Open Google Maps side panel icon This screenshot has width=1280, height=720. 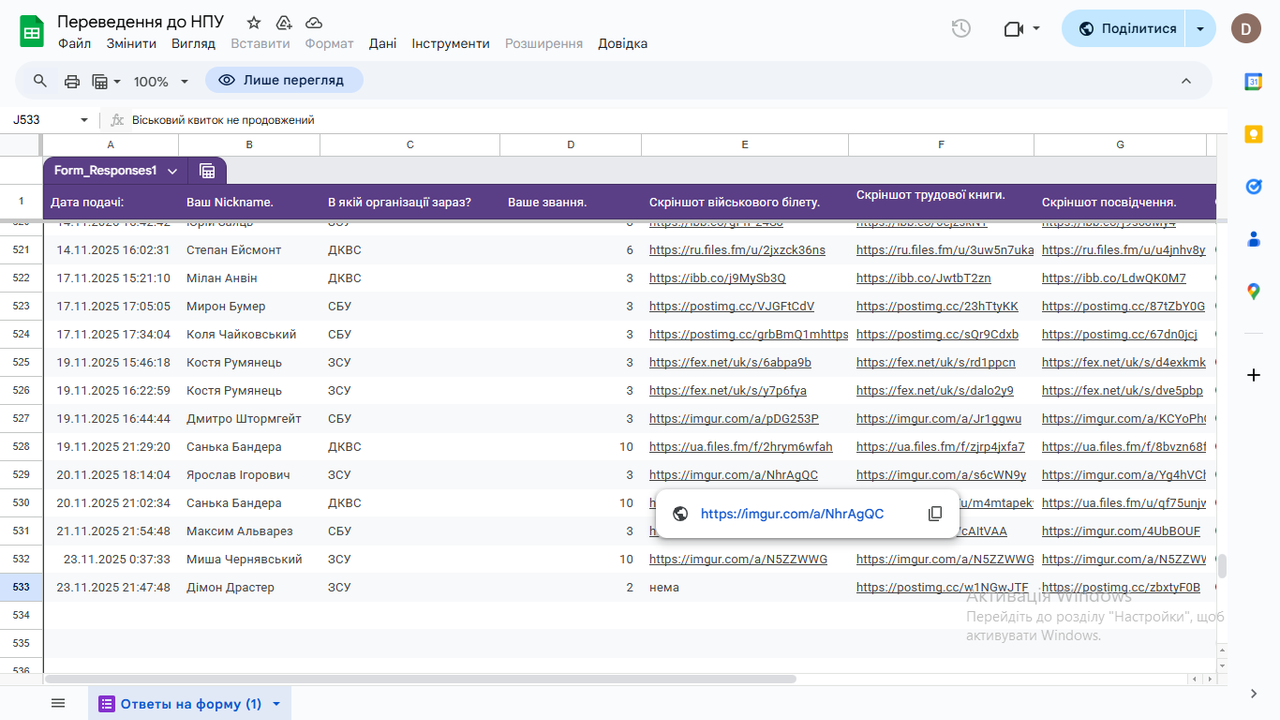coord(1253,292)
